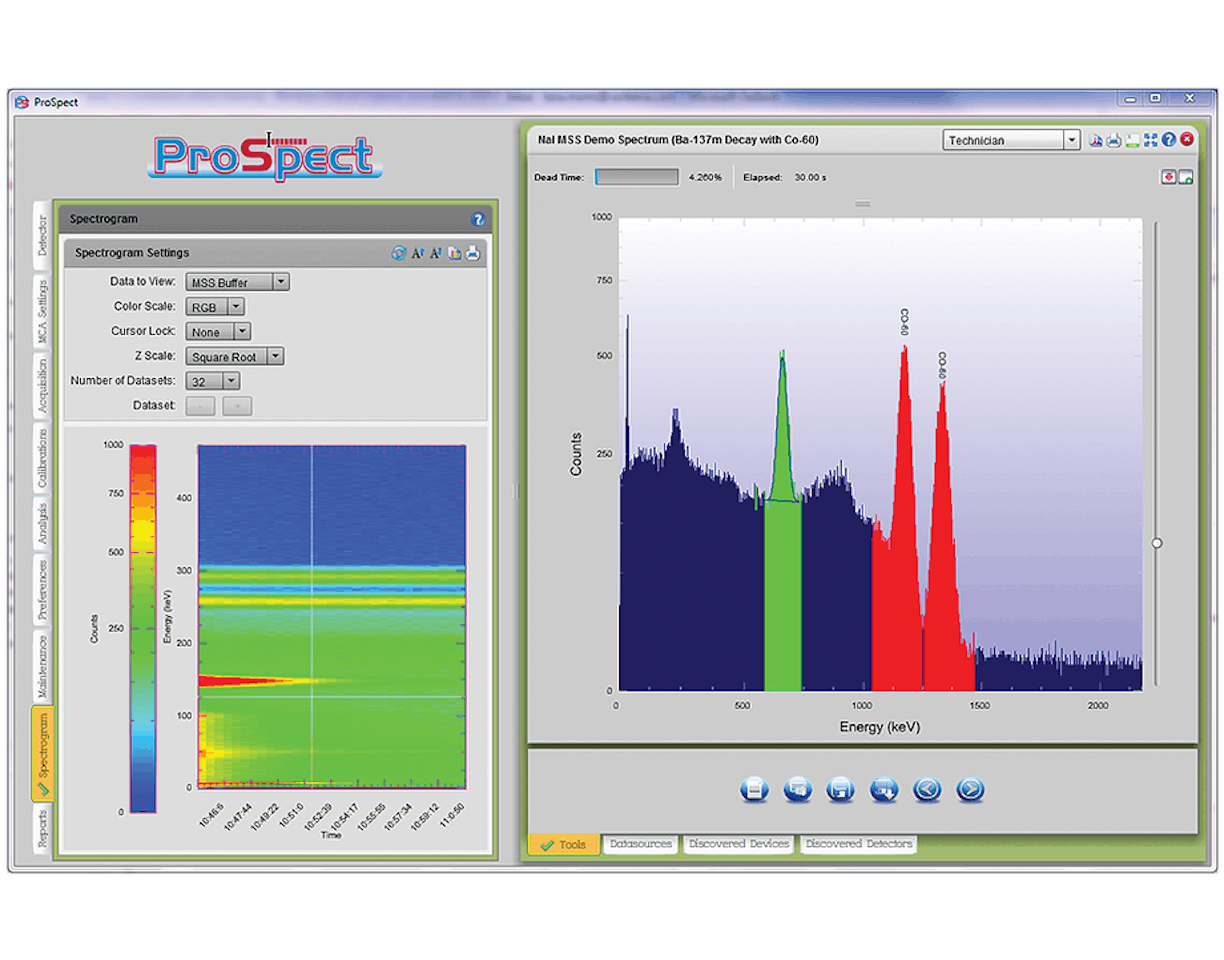Click the refresh icon in Spectrogram Settings
This screenshot has height=960, width=1224.
coord(398,253)
